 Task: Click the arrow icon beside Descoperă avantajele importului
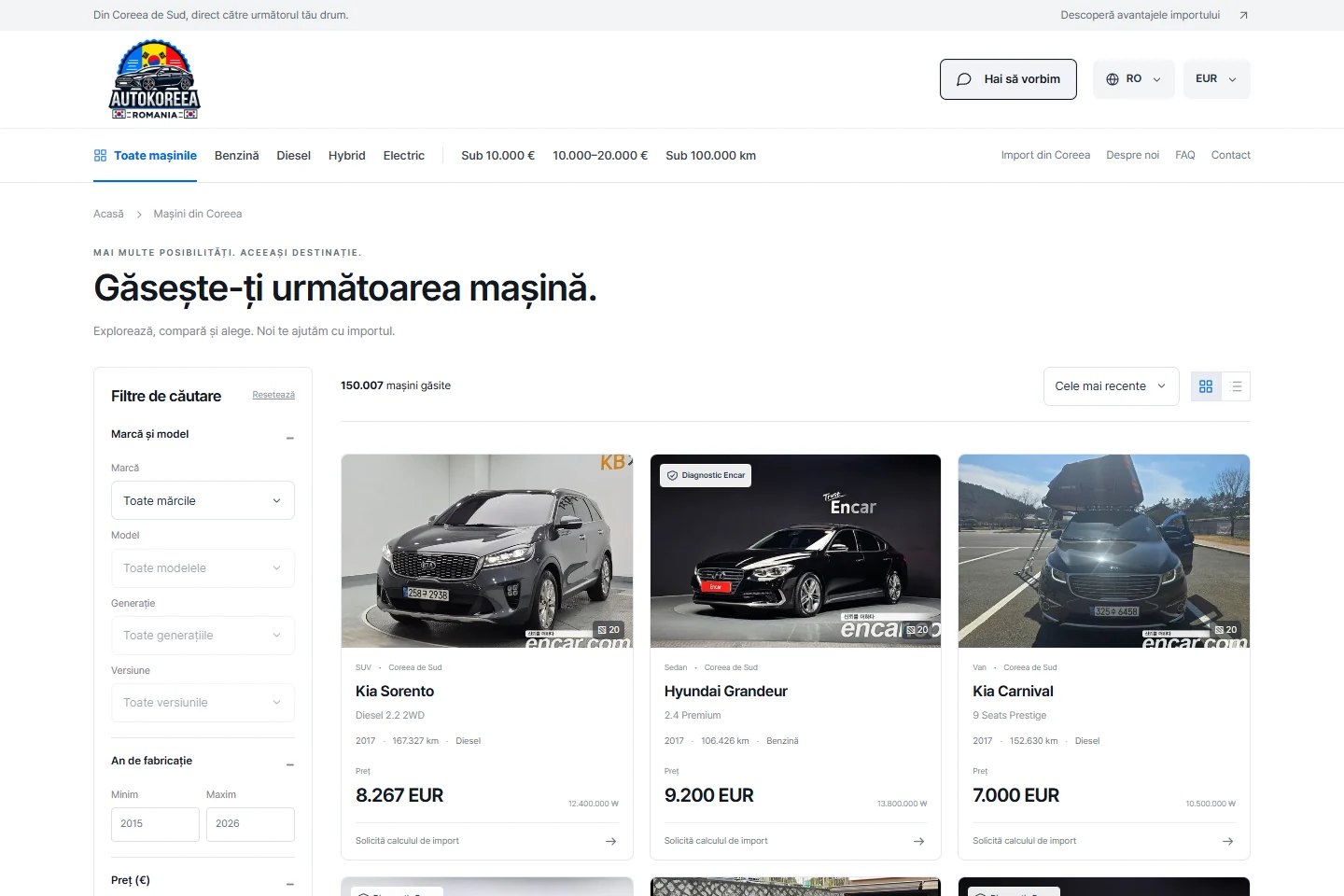click(x=1243, y=15)
